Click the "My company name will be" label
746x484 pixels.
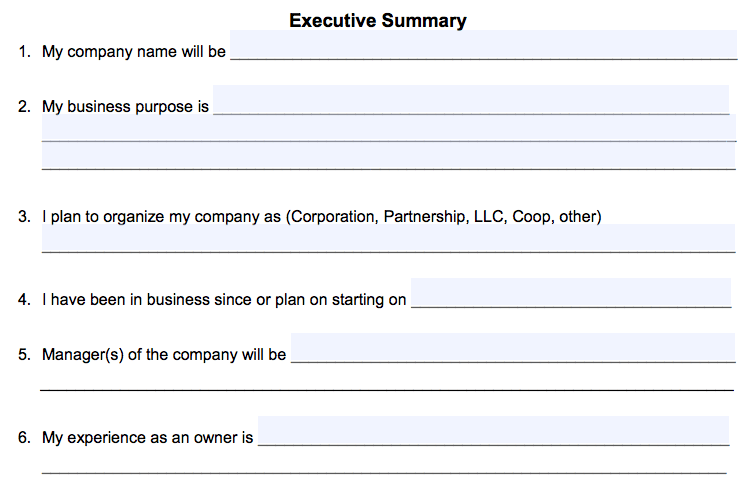pyautogui.click(x=134, y=51)
